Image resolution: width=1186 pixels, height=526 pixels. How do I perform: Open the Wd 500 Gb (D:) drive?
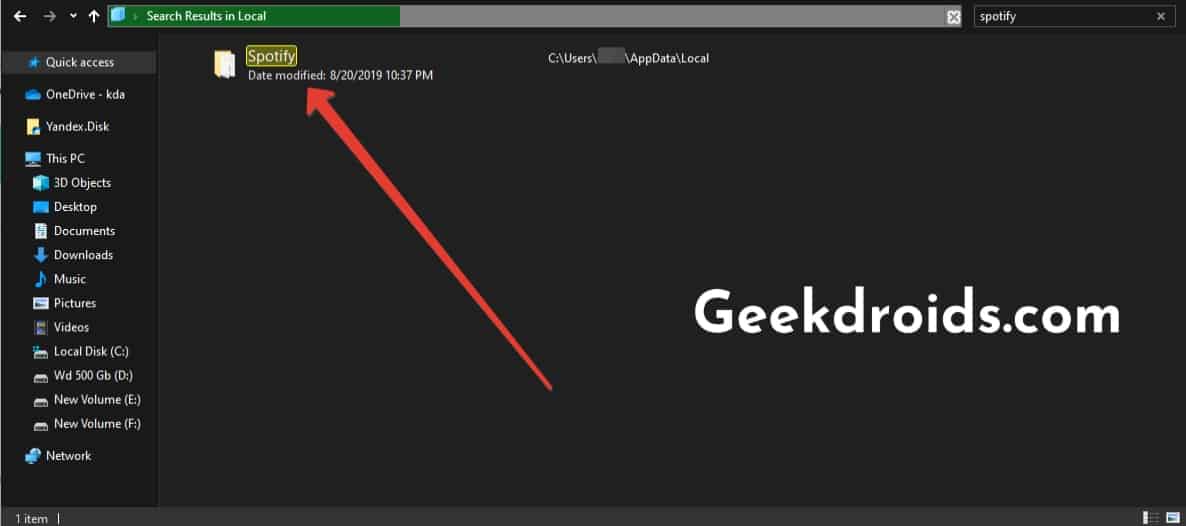tap(93, 375)
